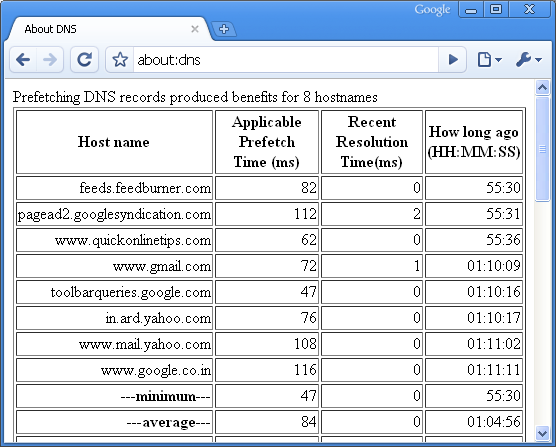Select Recent Resolution Time header
Screen dimensions: 556x447
pyautogui.click(x=372, y=142)
